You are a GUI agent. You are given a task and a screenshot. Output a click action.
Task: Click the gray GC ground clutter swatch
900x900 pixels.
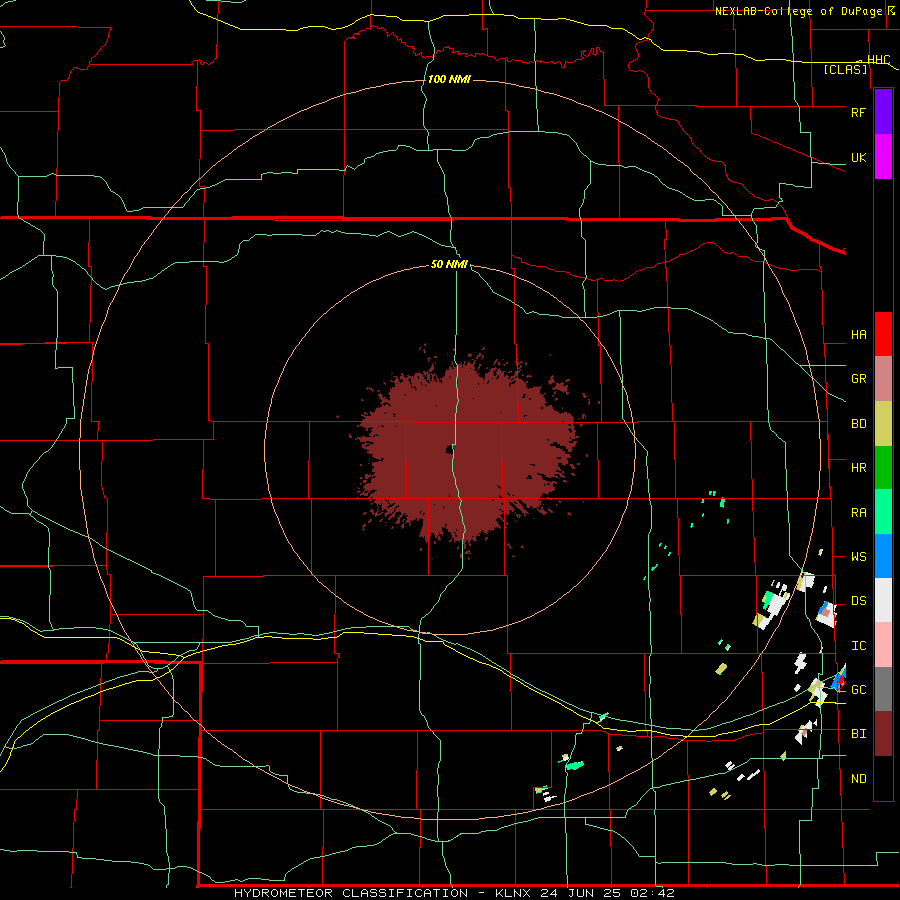(x=883, y=689)
